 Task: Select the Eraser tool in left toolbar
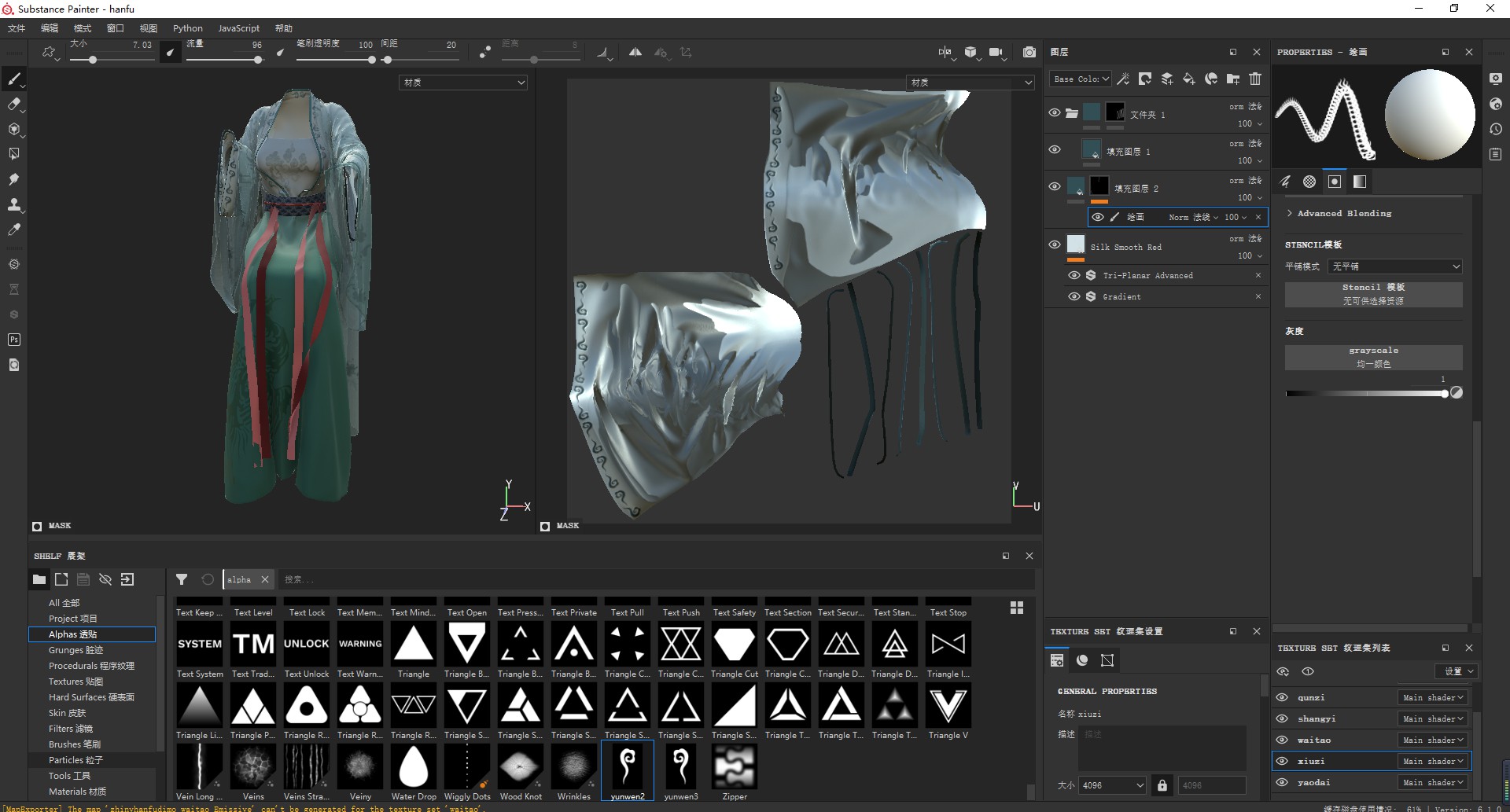(x=13, y=104)
